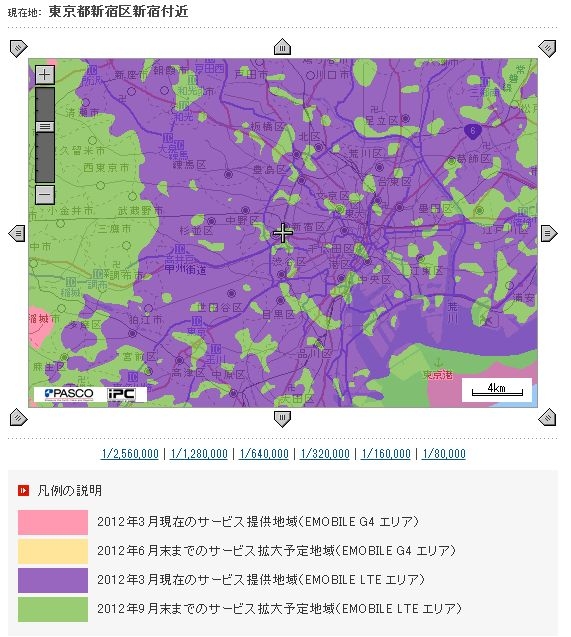Click the 足立区 label on the map
This screenshot has height=637, width=571.
[381, 121]
